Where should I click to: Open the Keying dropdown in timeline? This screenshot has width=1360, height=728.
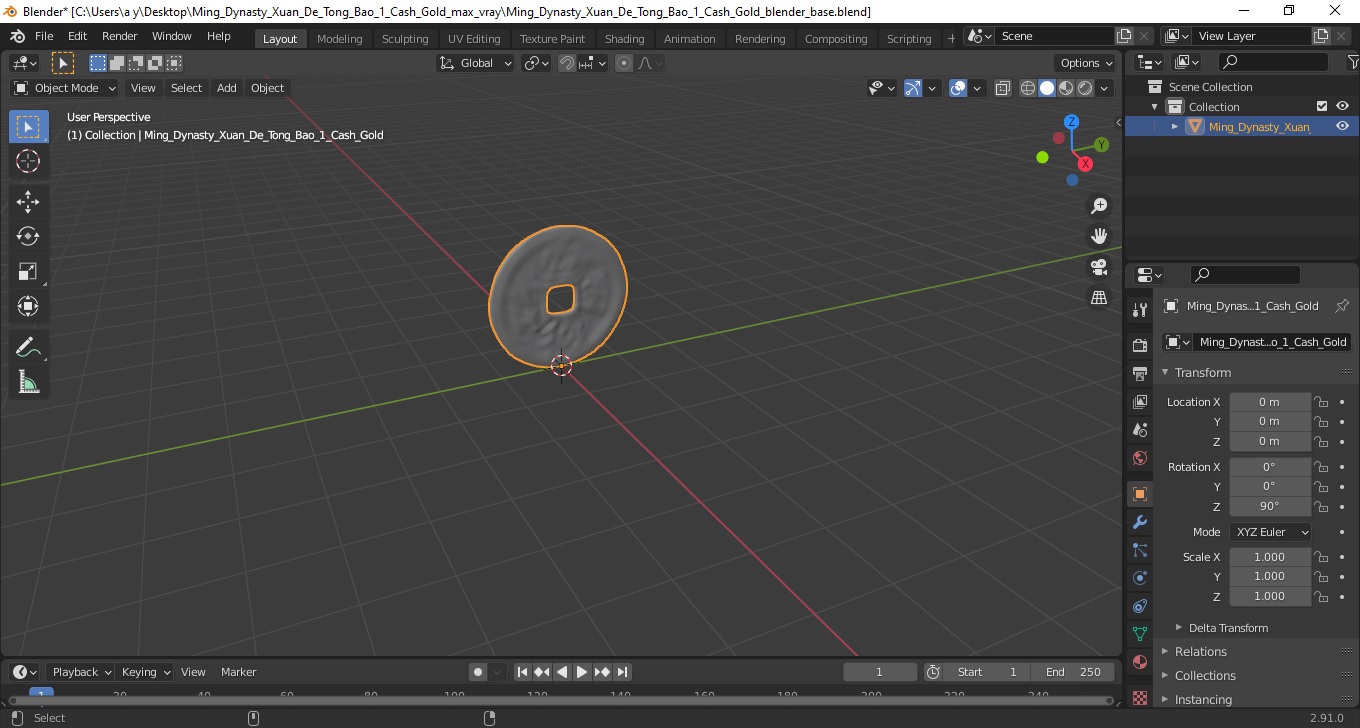[145, 672]
